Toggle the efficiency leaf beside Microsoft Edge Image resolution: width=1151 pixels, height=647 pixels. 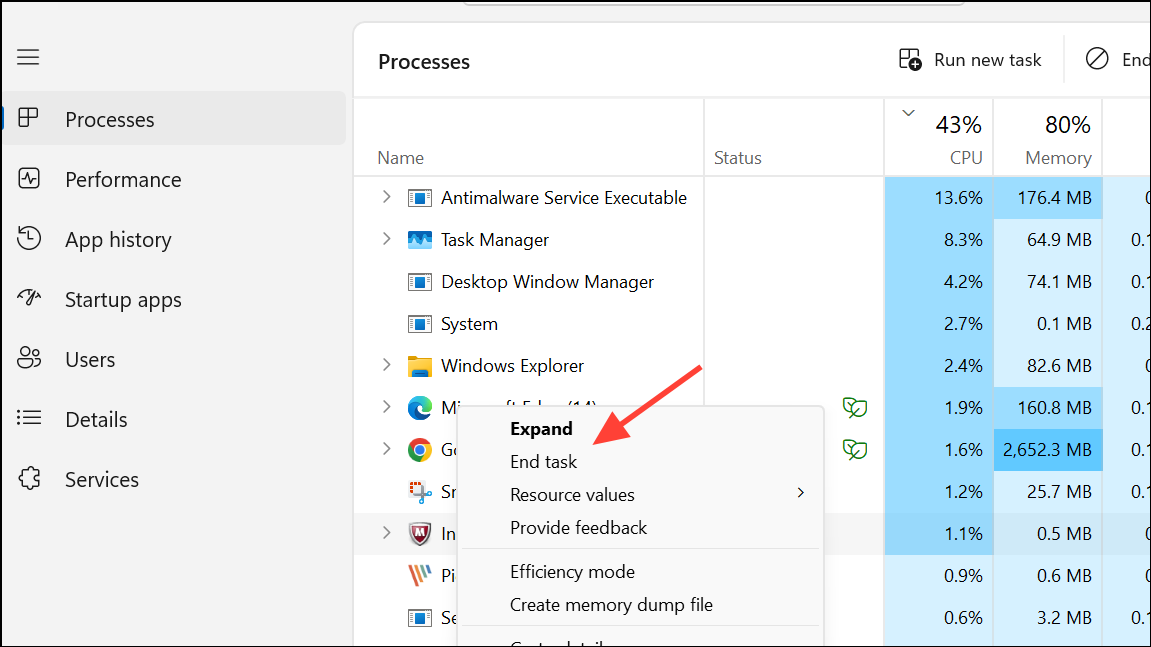click(855, 407)
